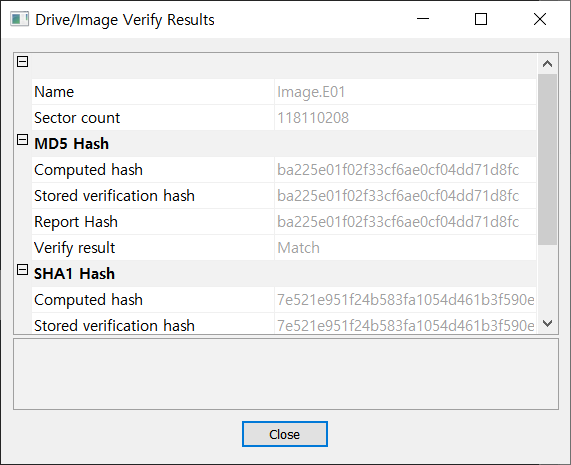The height and width of the screenshot is (465, 571).
Task: Click the Close button
Action: click(x=285, y=434)
